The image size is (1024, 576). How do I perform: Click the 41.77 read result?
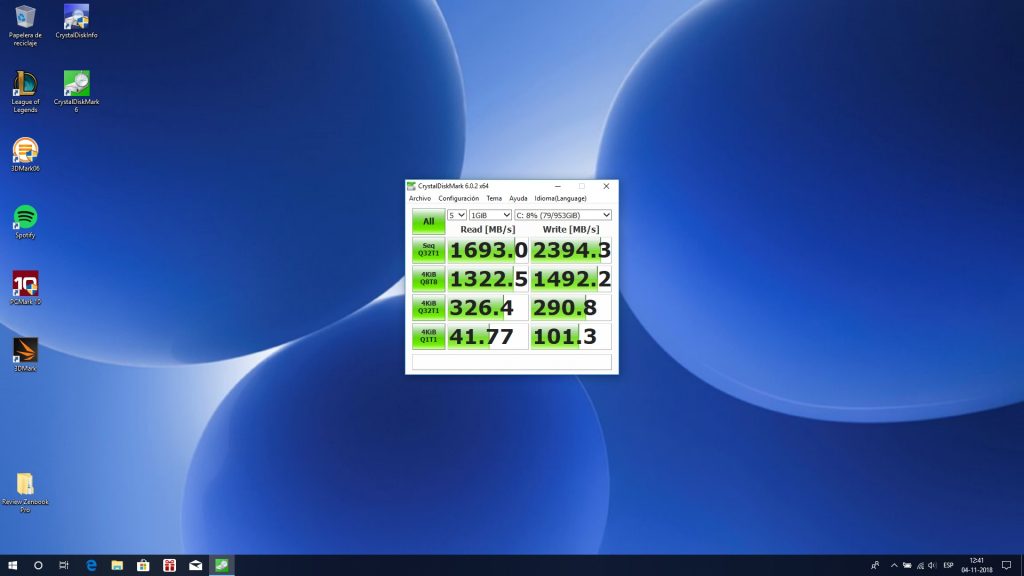click(487, 336)
